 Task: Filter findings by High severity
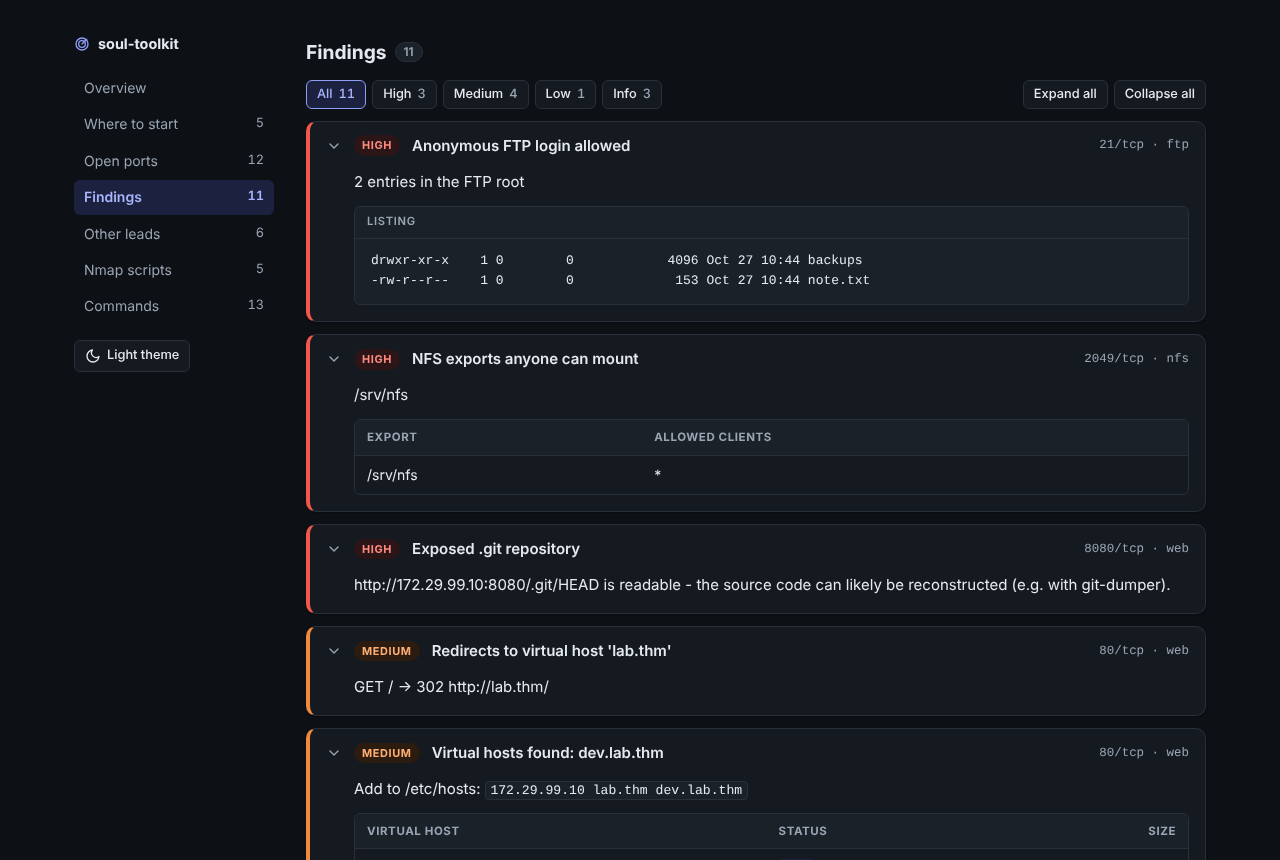(404, 94)
